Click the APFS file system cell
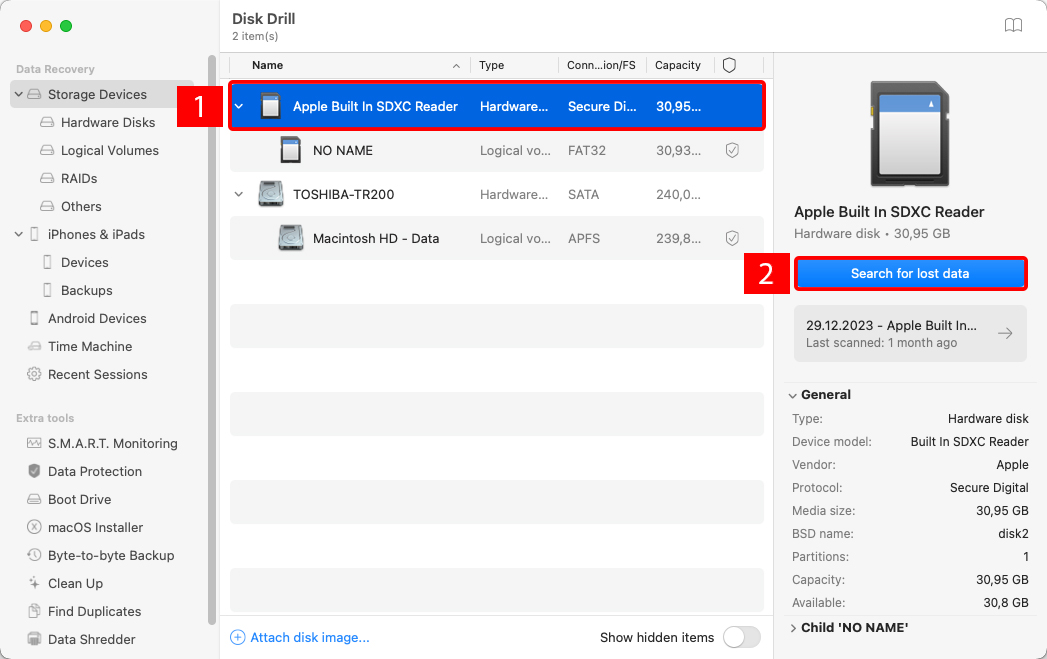Viewport: 1047px width, 659px height. tap(584, 238)
